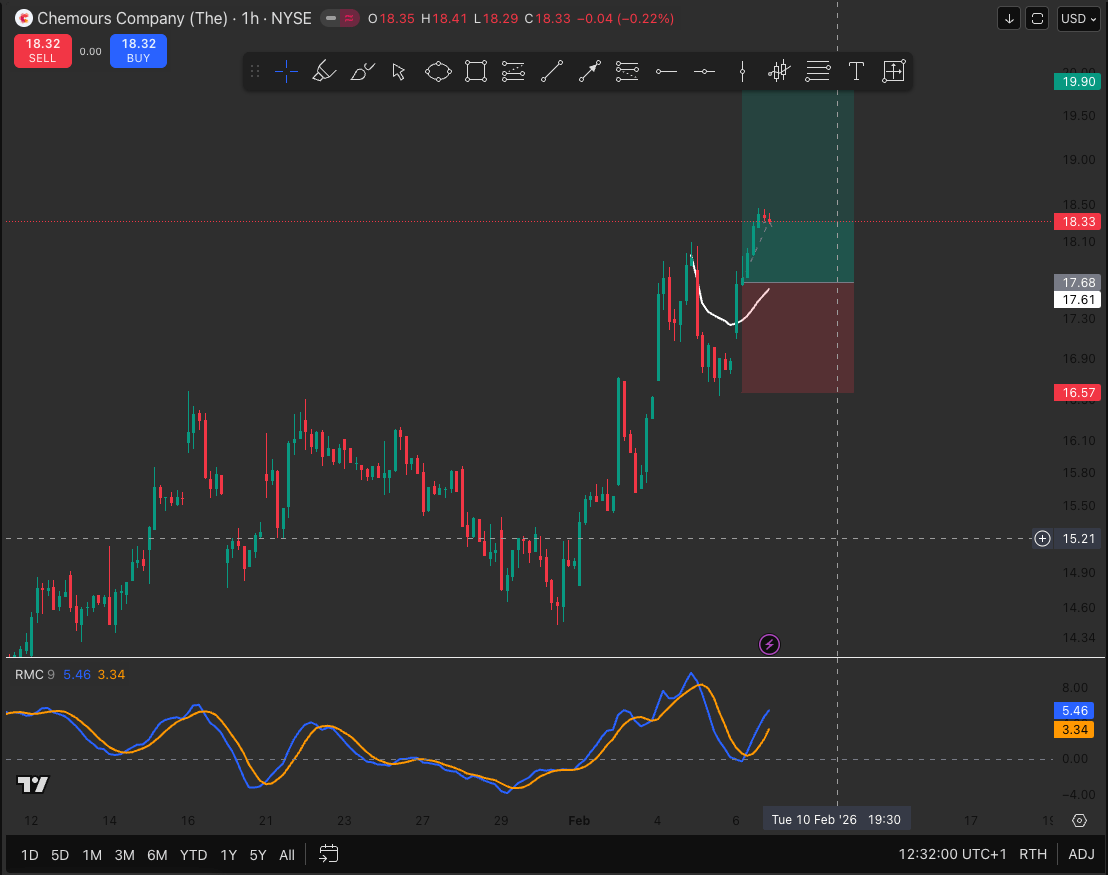
Task: Toggle the gray dash indicator pill
Action: tap(330, 18)
